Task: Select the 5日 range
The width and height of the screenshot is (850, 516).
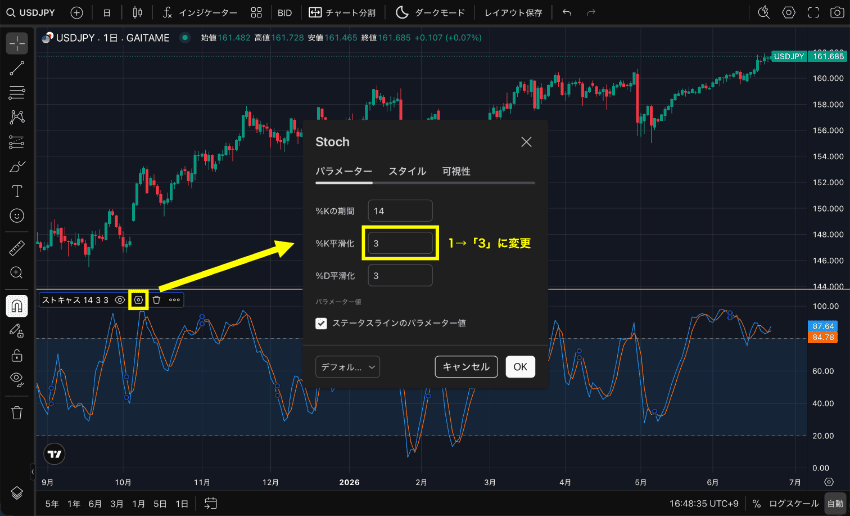Action: [160, 504]
